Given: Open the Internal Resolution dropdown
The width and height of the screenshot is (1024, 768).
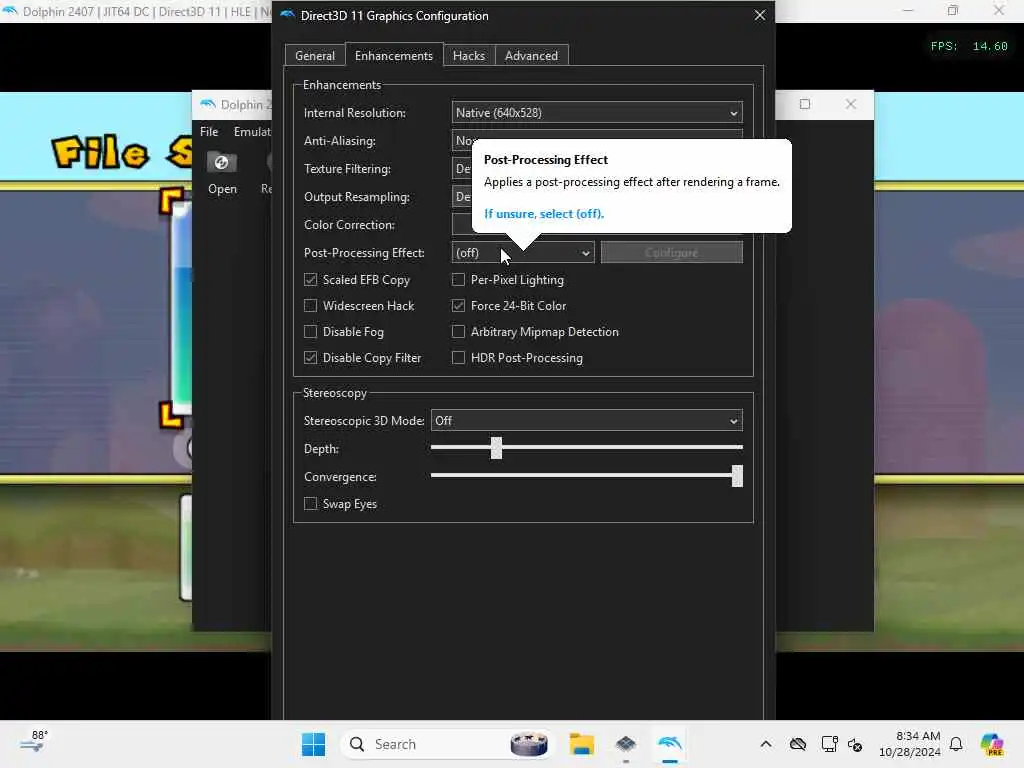Looking at the screenshot, I should point(597,112).
